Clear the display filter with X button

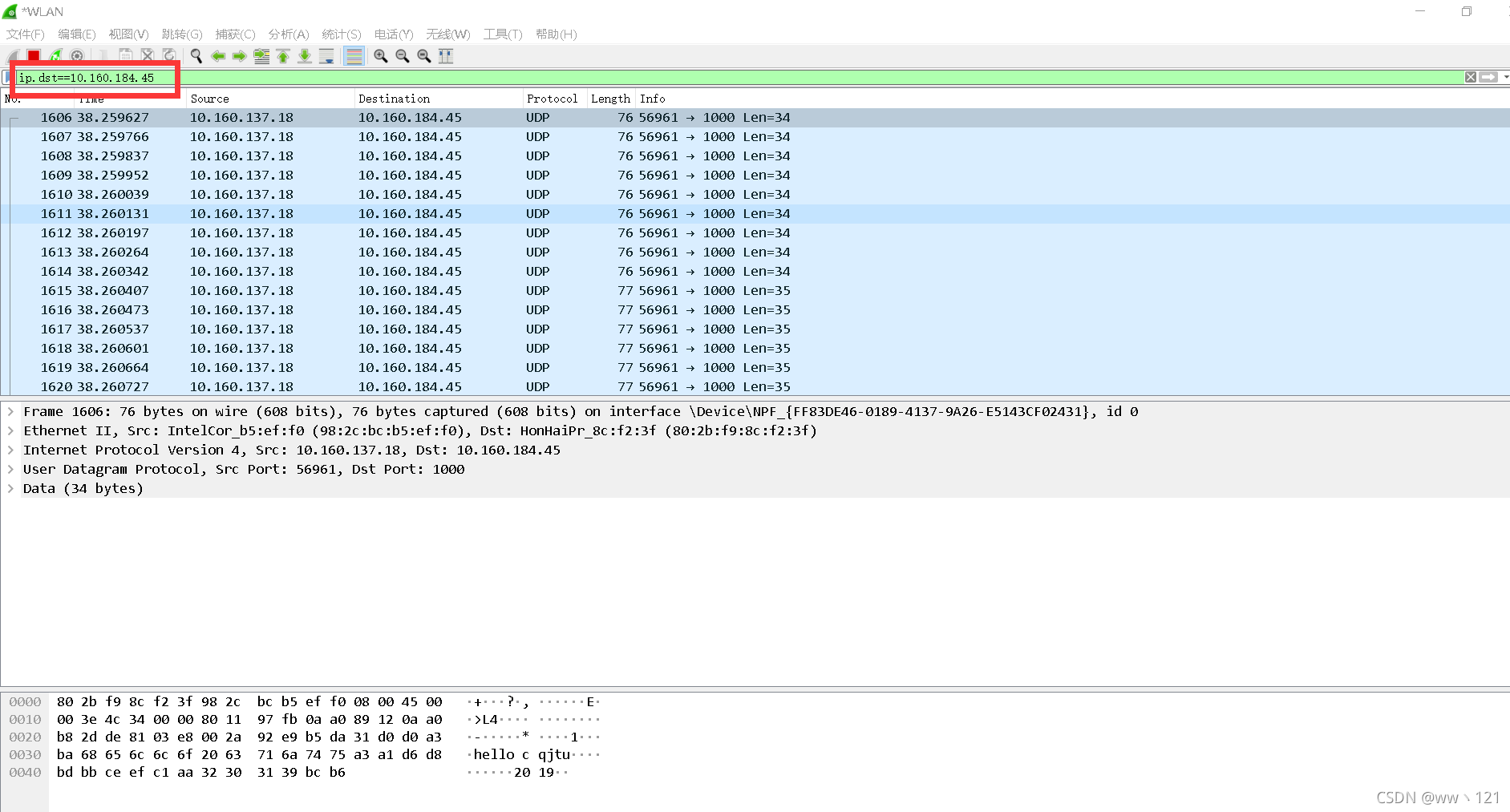pyautogui.click(x=1471, y=77)
